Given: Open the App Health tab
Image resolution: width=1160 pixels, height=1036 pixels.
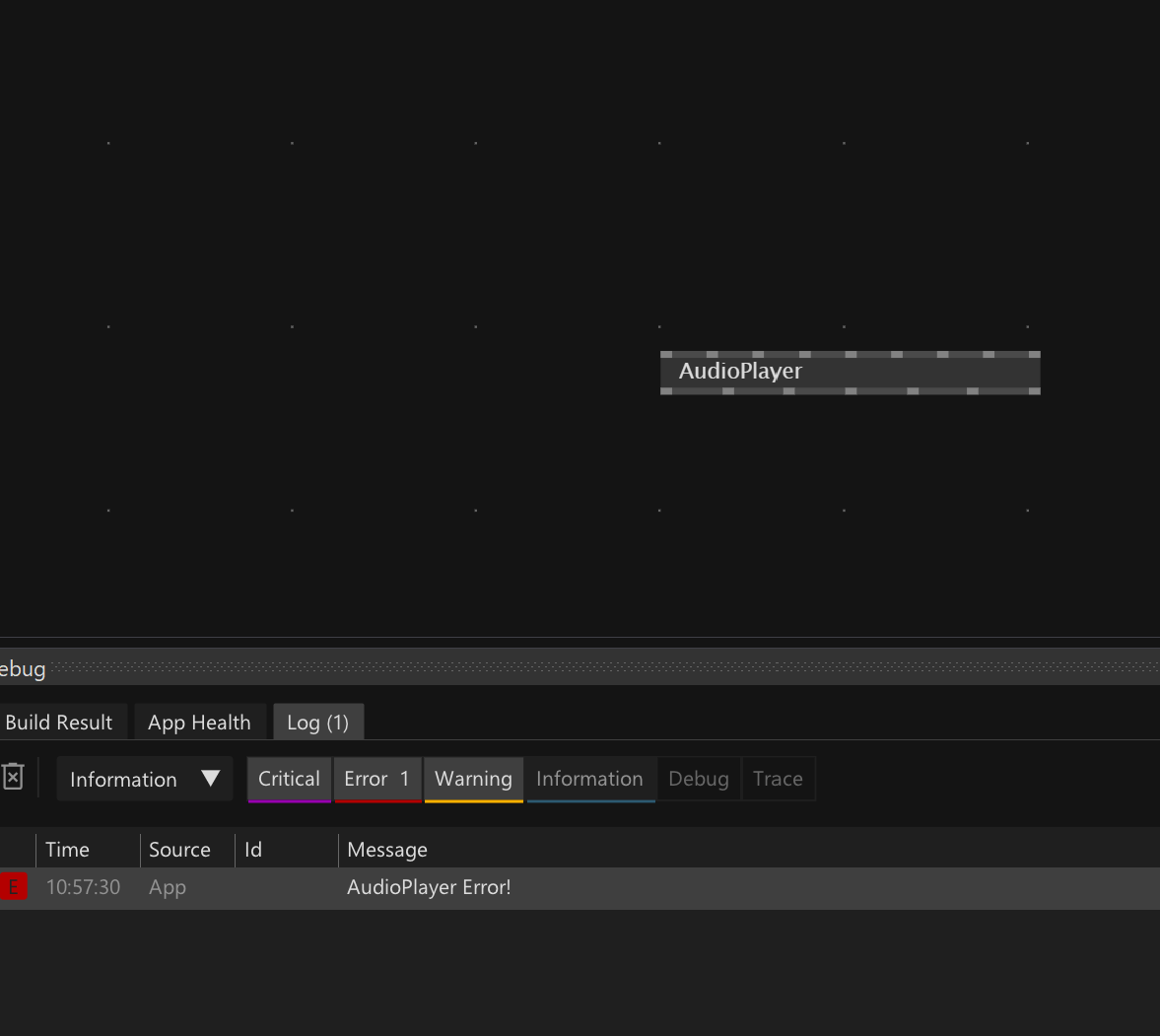Looking at the screenshot, I should pyautogui.click(x=199, y=723).
